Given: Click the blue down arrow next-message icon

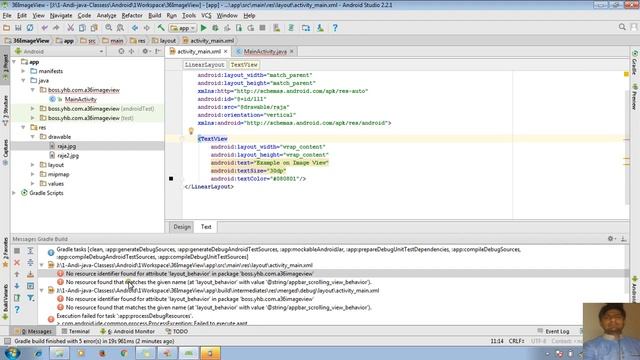Looking at the screenshot, I should (17, 286).
